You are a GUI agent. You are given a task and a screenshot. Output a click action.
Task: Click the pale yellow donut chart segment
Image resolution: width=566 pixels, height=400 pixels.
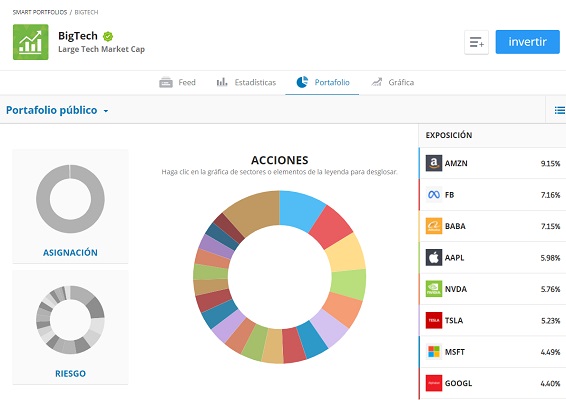(346, 254)
